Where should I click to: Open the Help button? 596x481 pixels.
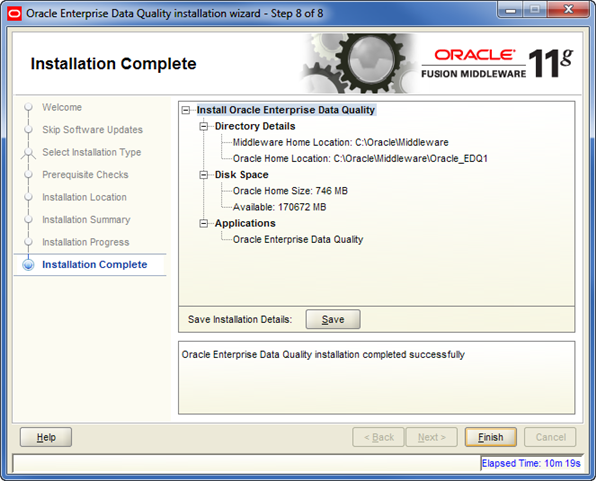coord(46,437)
